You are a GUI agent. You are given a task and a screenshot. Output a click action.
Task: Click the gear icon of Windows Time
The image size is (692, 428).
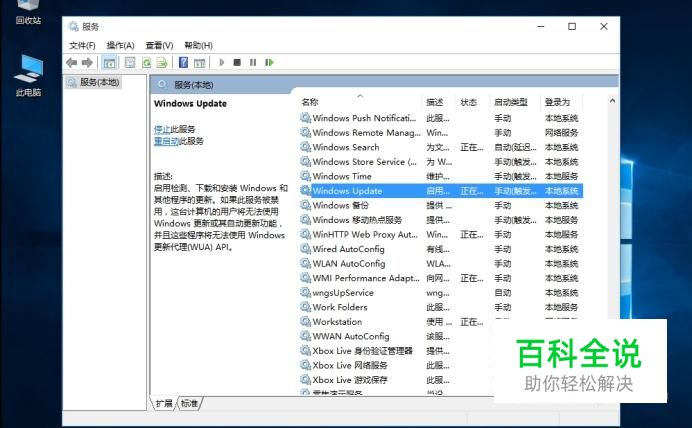pos(305,176)
